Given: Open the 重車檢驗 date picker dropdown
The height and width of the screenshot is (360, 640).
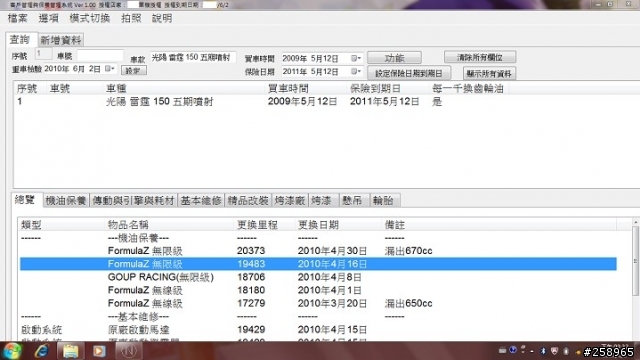Looking at the screenshot, I should [x=109, y=69].
